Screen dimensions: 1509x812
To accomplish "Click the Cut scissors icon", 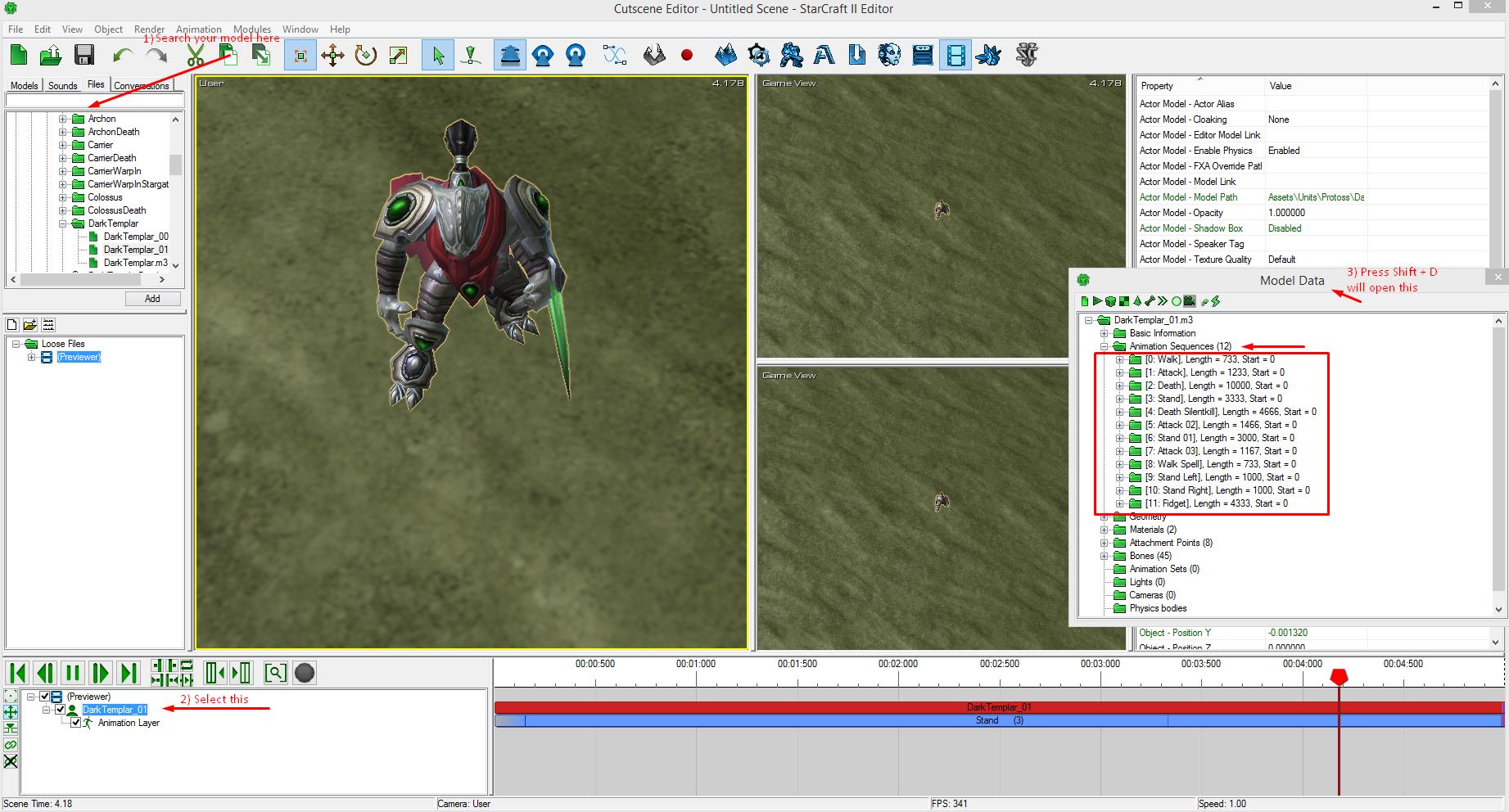I will [195, 55].
